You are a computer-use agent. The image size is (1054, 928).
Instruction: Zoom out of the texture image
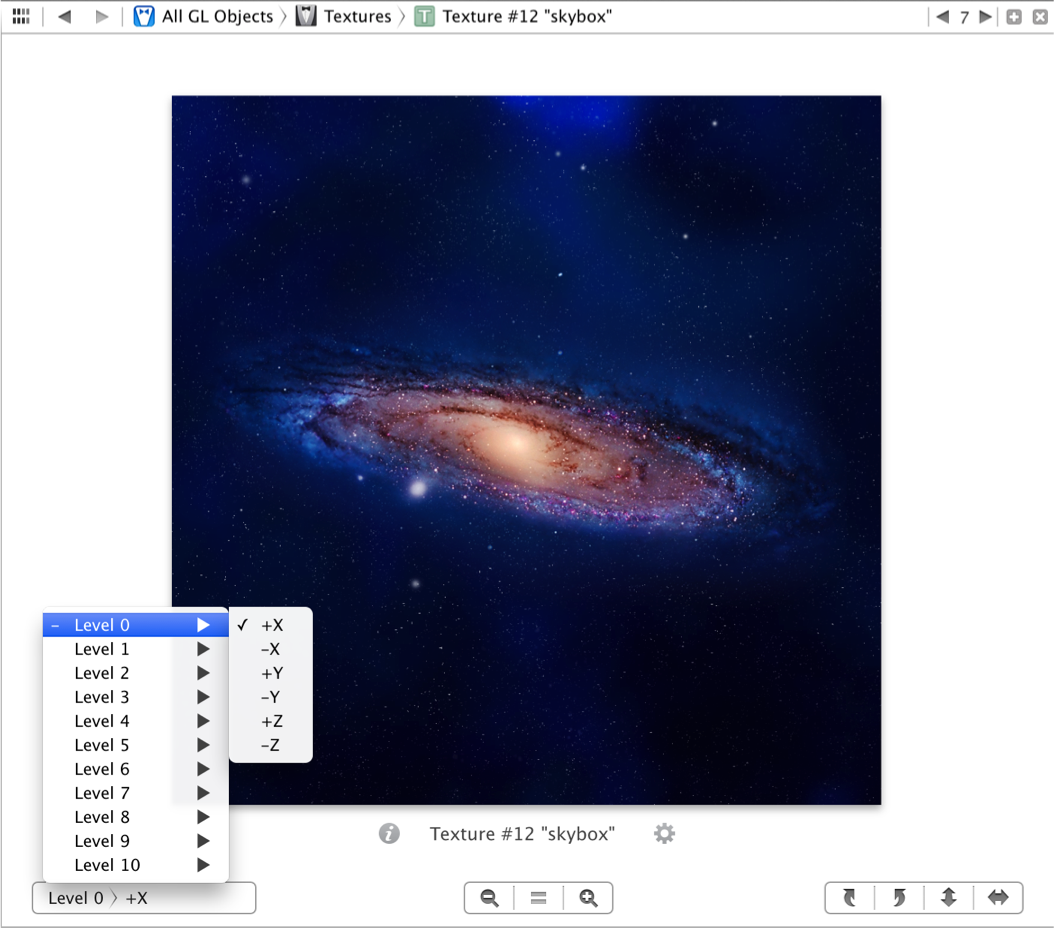tap(489, 898)
